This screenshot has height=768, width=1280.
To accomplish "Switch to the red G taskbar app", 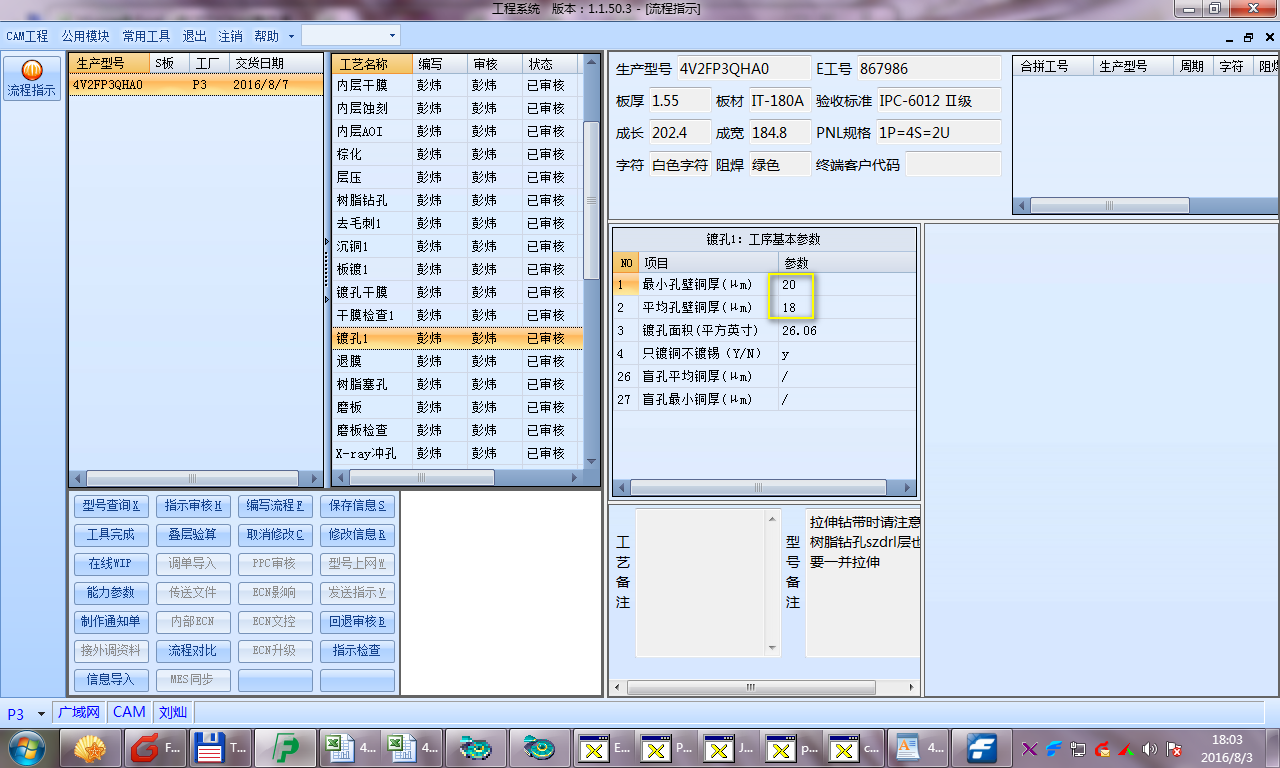I will pyautogui.click(x=156, y=748).
